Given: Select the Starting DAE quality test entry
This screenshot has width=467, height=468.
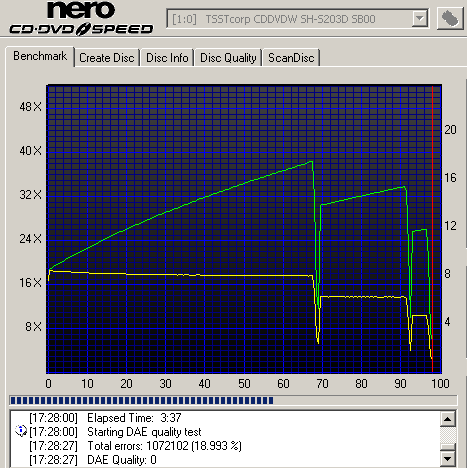Looking at the screenshot, I should pos(115,432).
